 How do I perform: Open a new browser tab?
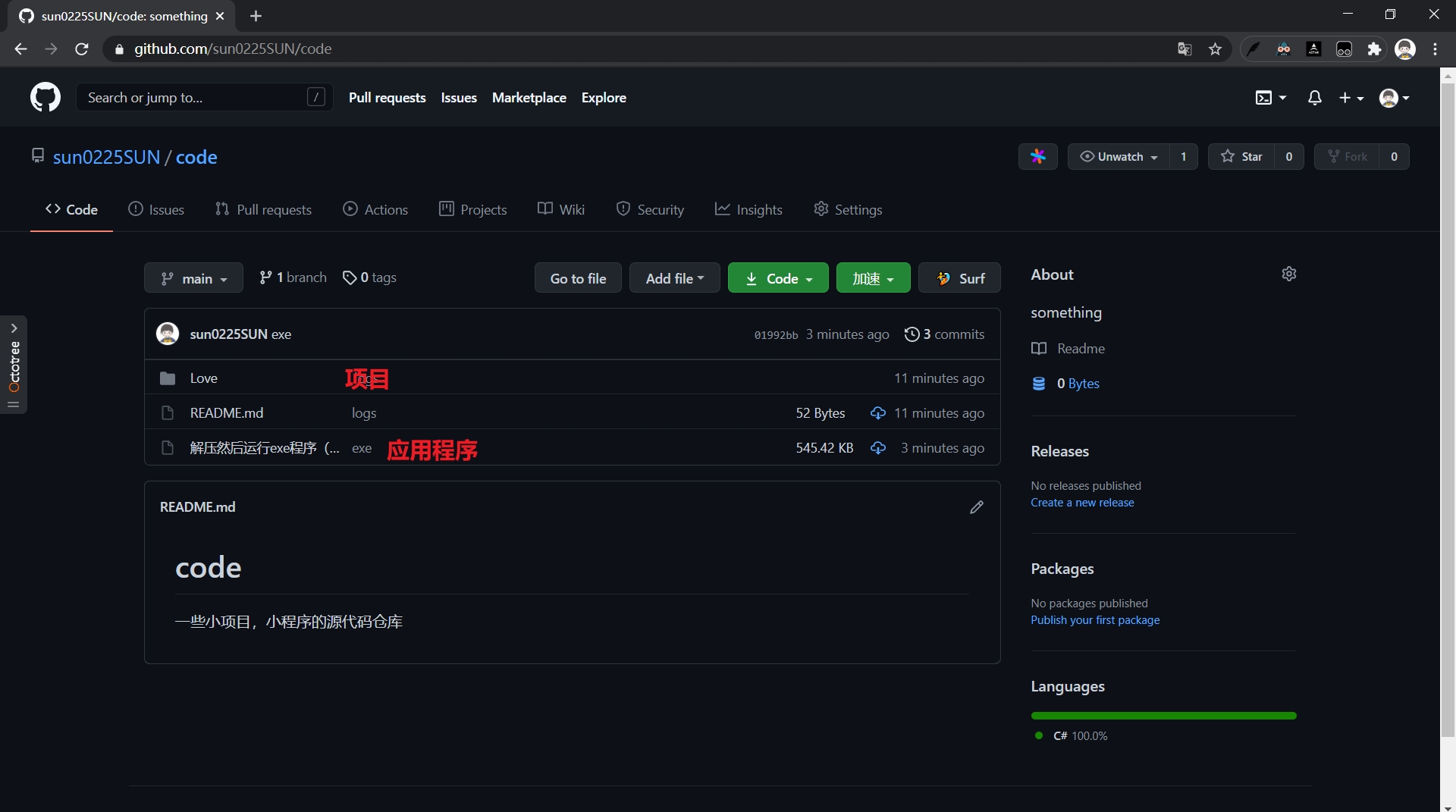(256, 16)
